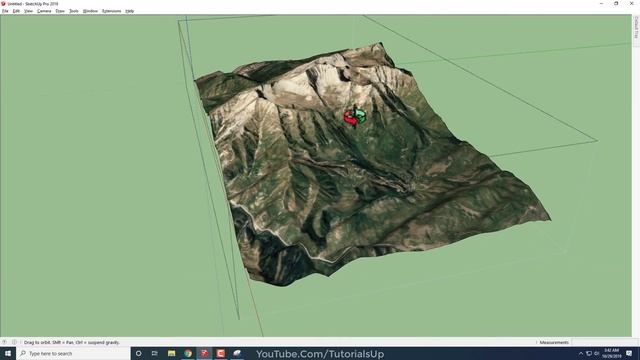Show hidden system tray icons

tap(581, 353)
